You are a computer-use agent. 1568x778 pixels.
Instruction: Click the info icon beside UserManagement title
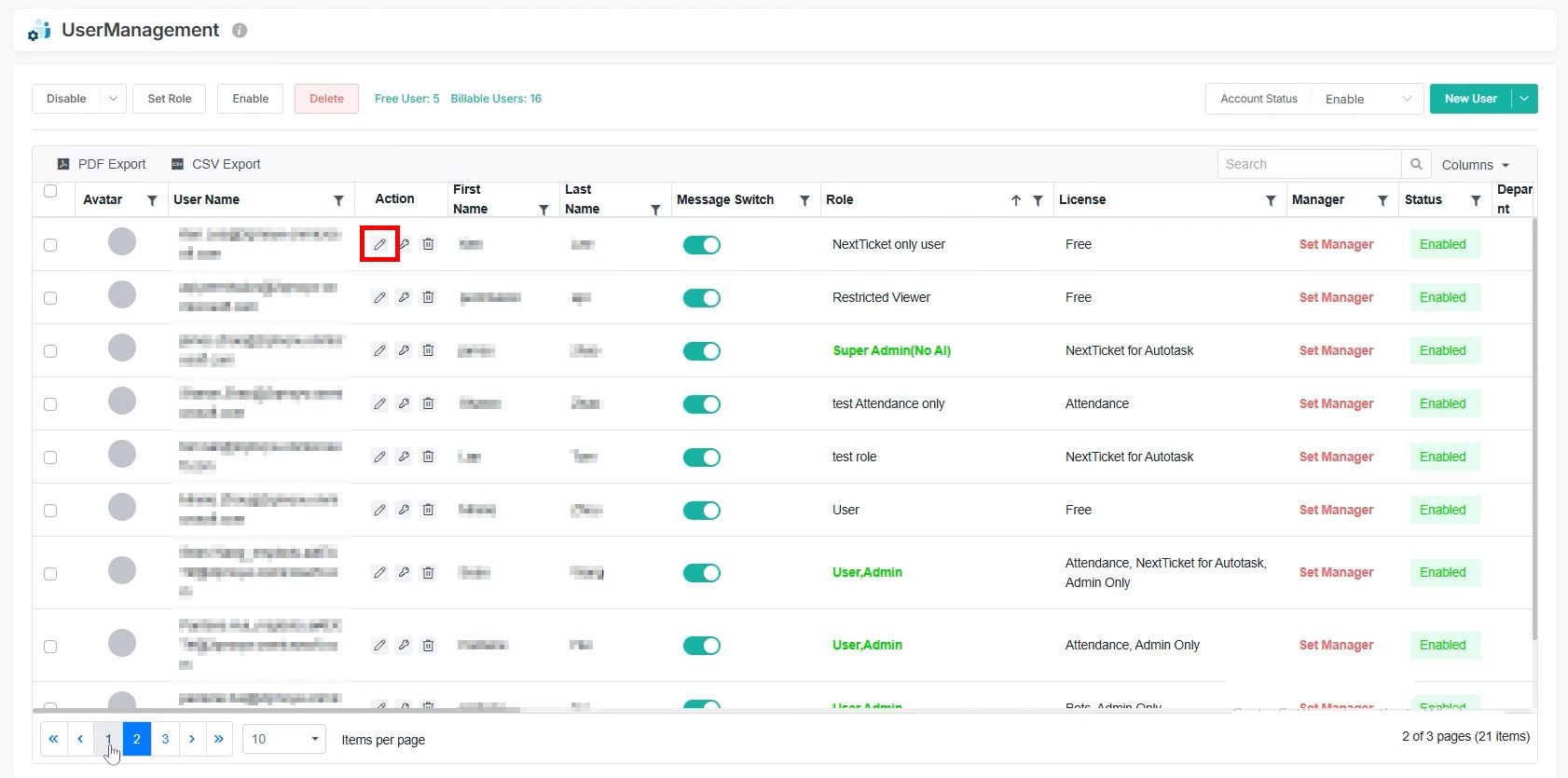coord(240,31)
